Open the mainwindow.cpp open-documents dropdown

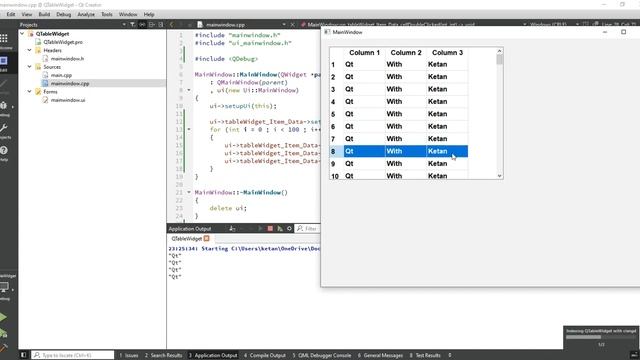point(284,25)
